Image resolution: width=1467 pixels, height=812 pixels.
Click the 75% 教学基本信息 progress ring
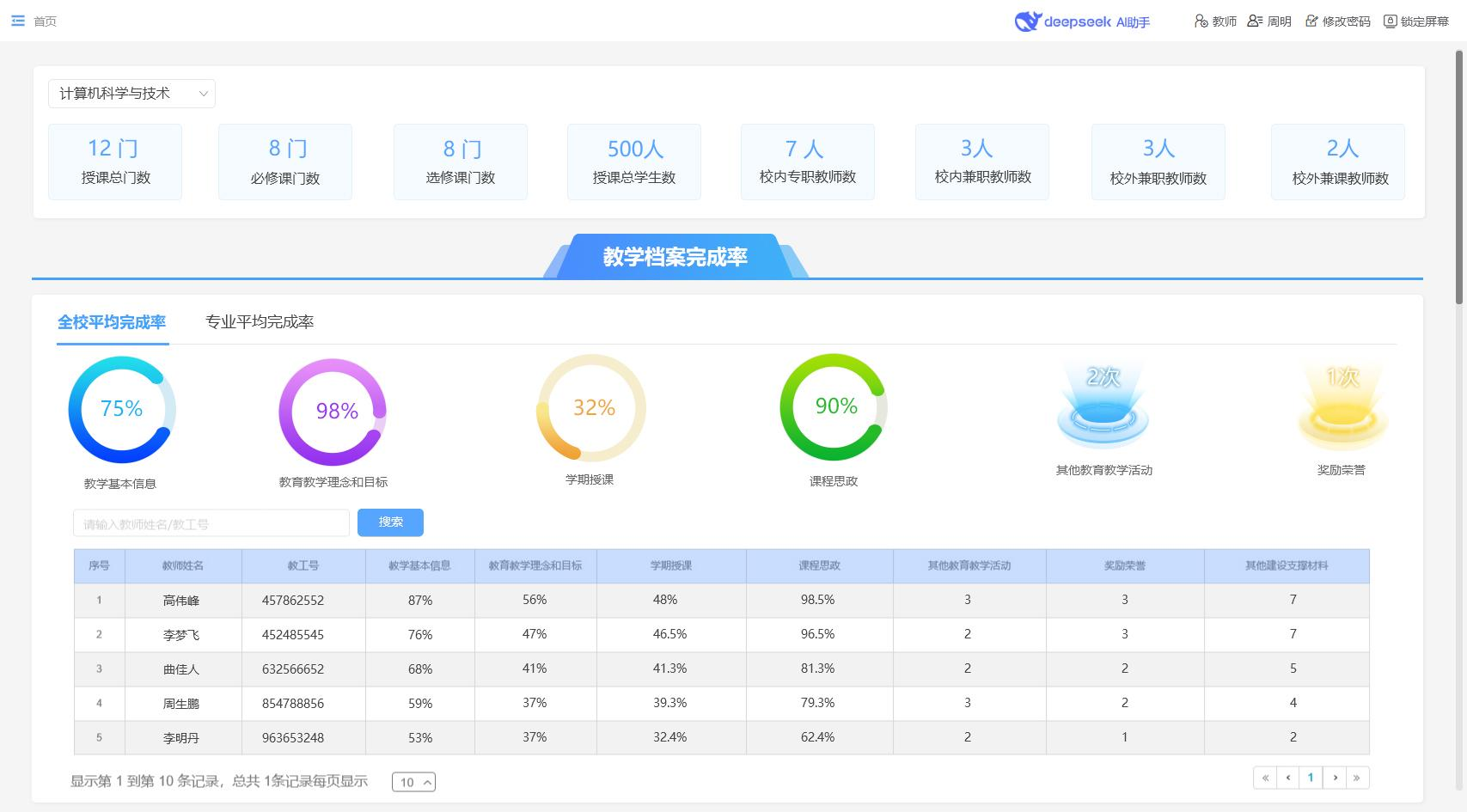(122, 410)
